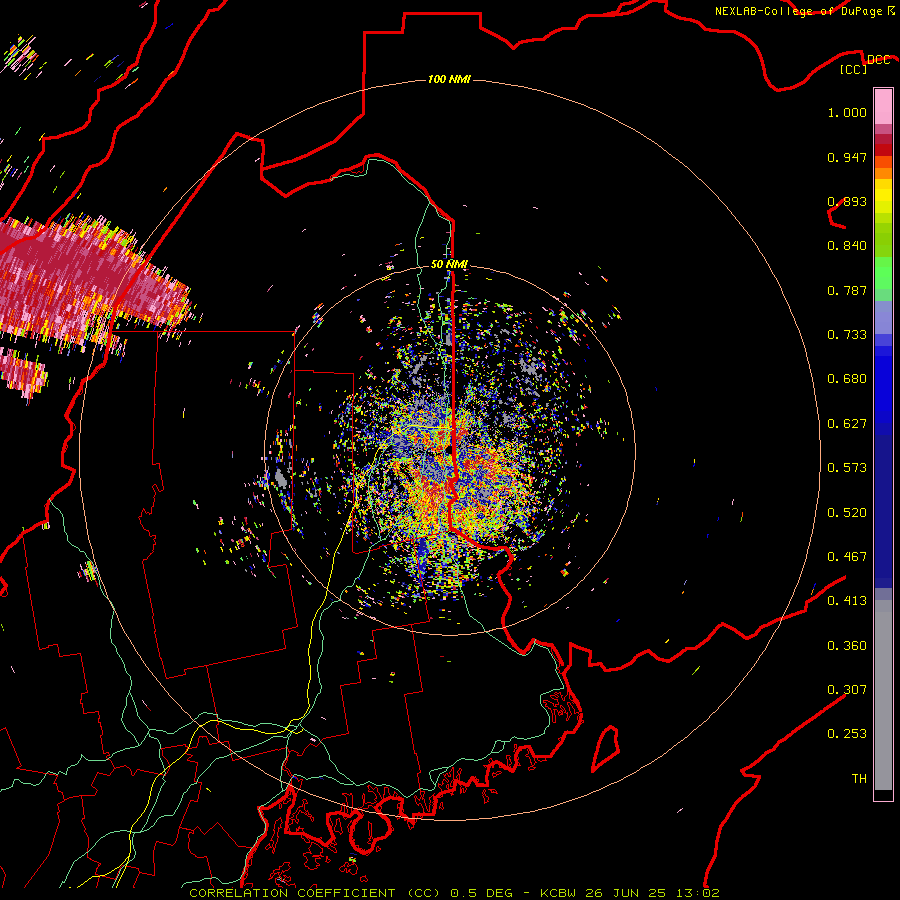This screenshot has height=900, width=900.
Task: Click the 0.307 scale value
Action: 847,690
